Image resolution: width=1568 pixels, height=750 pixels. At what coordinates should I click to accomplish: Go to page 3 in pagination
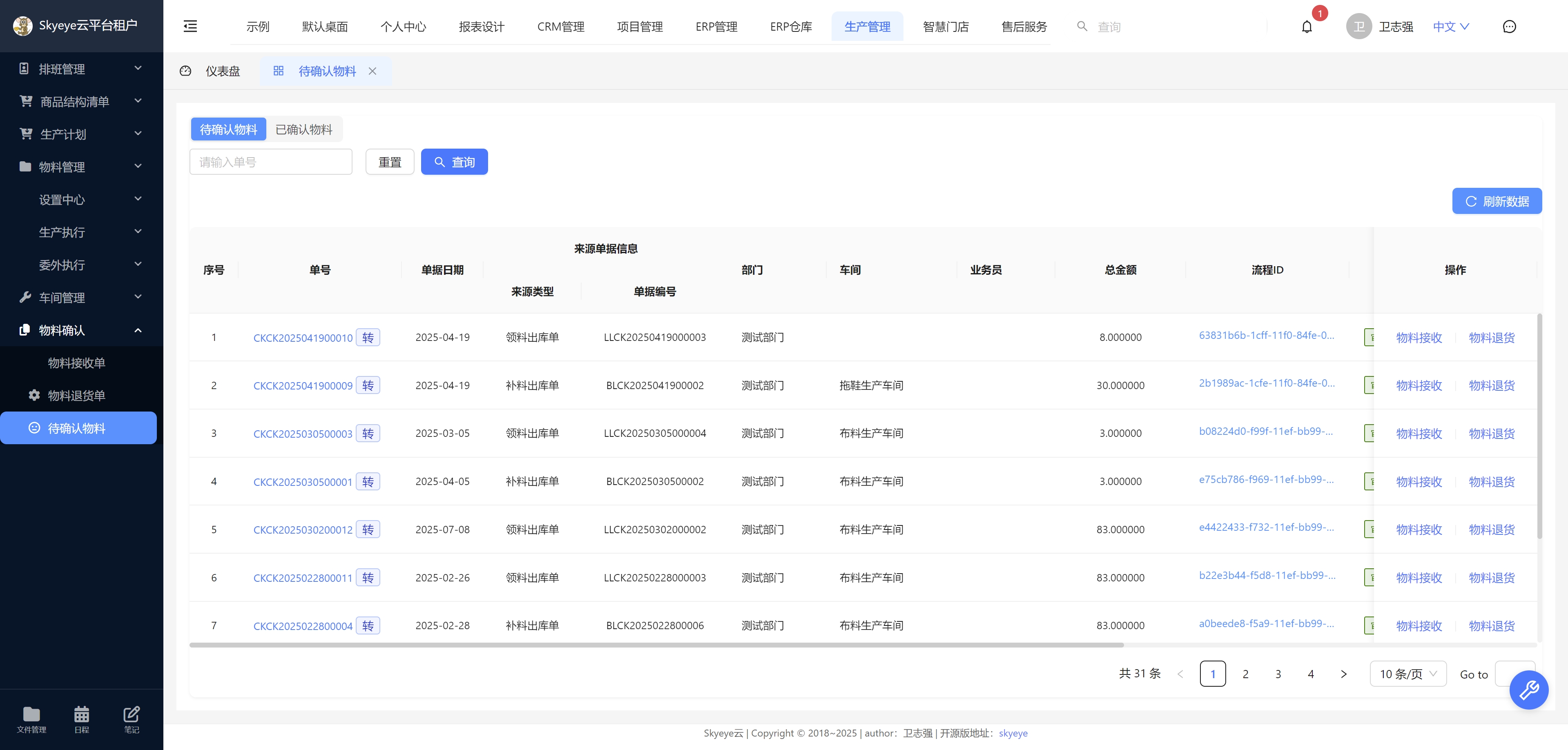pyautogui.click(x=1278, y=674)
